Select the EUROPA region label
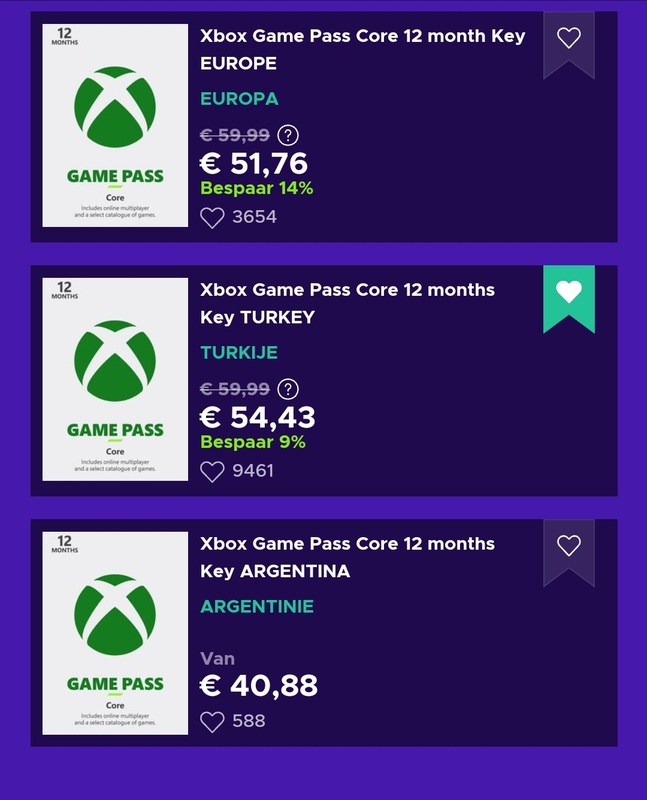 [239, 99]
